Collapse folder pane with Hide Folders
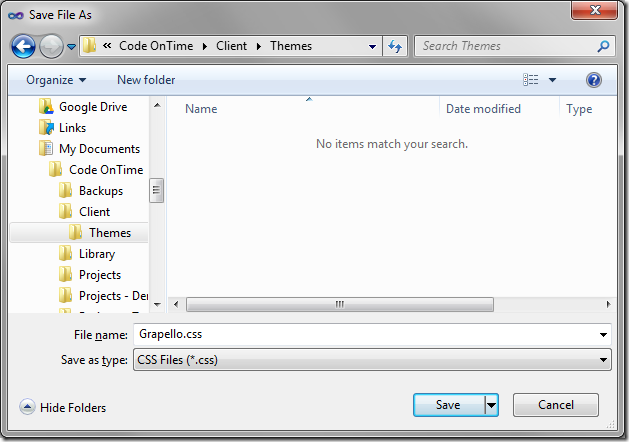The height and width of the screenshot is (442, 629). (63, 408)
